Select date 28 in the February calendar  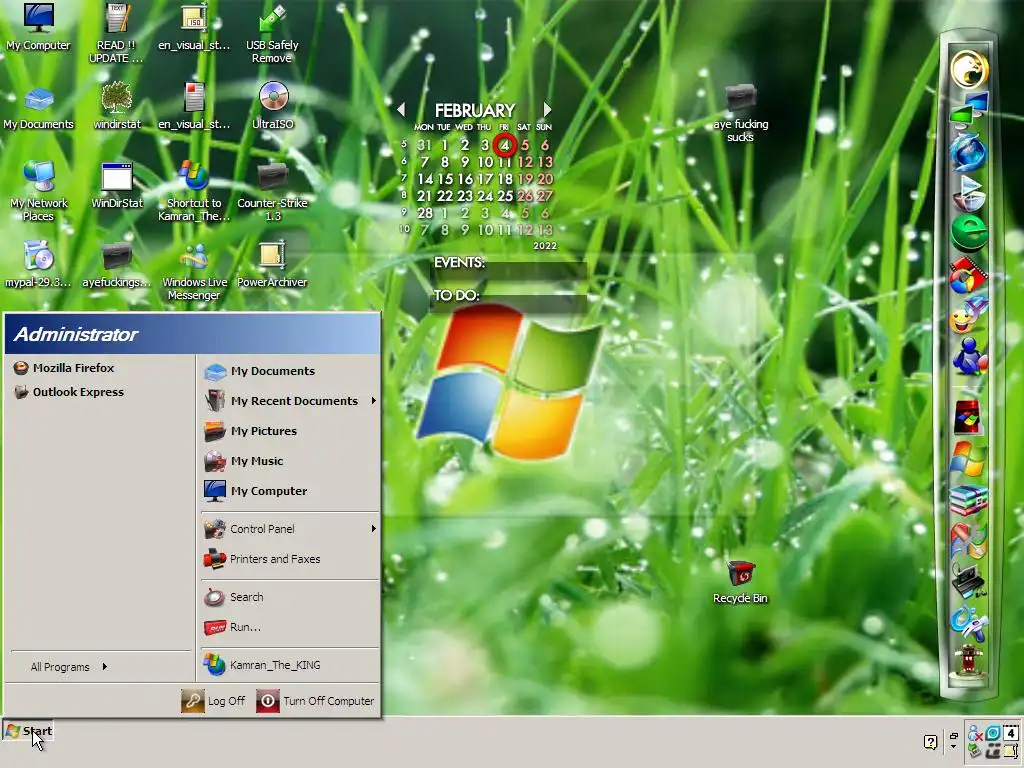425,213
